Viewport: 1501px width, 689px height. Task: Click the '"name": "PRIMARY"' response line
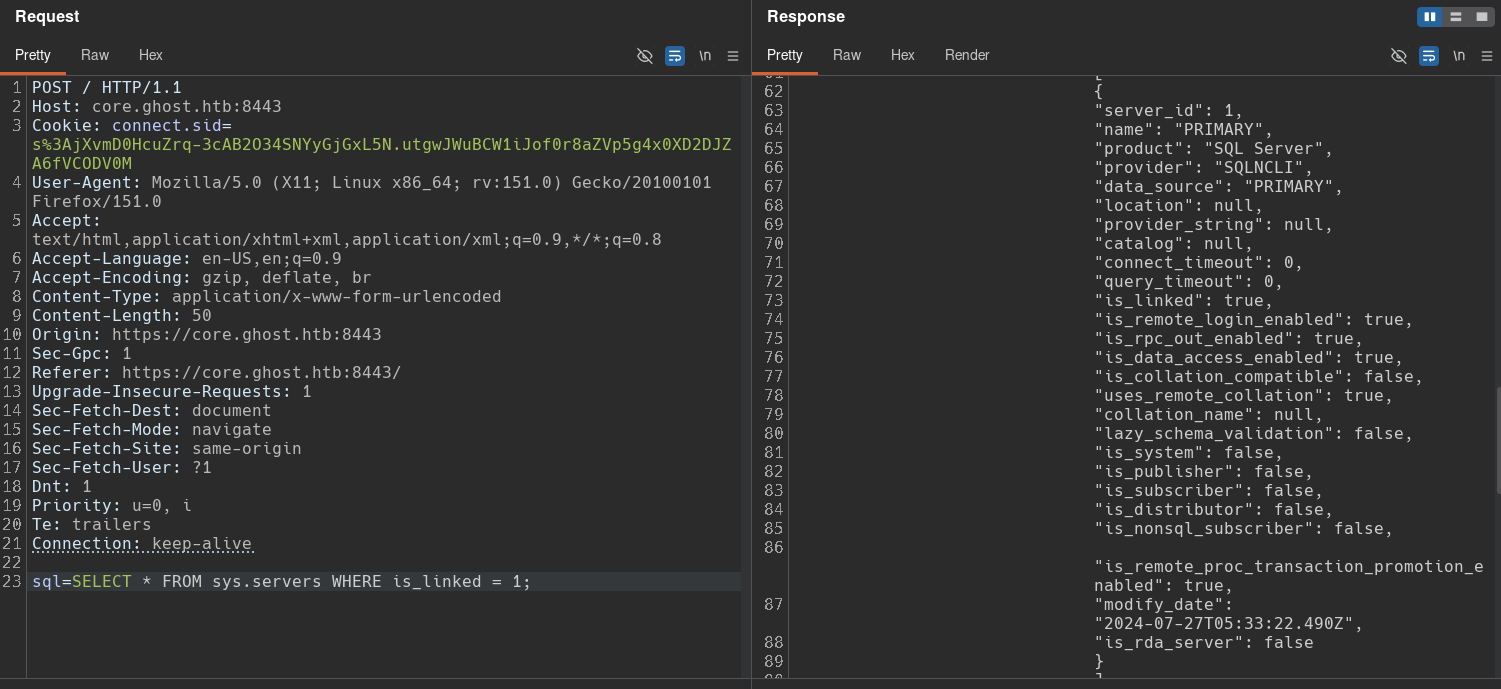(x=1184, y=130)
